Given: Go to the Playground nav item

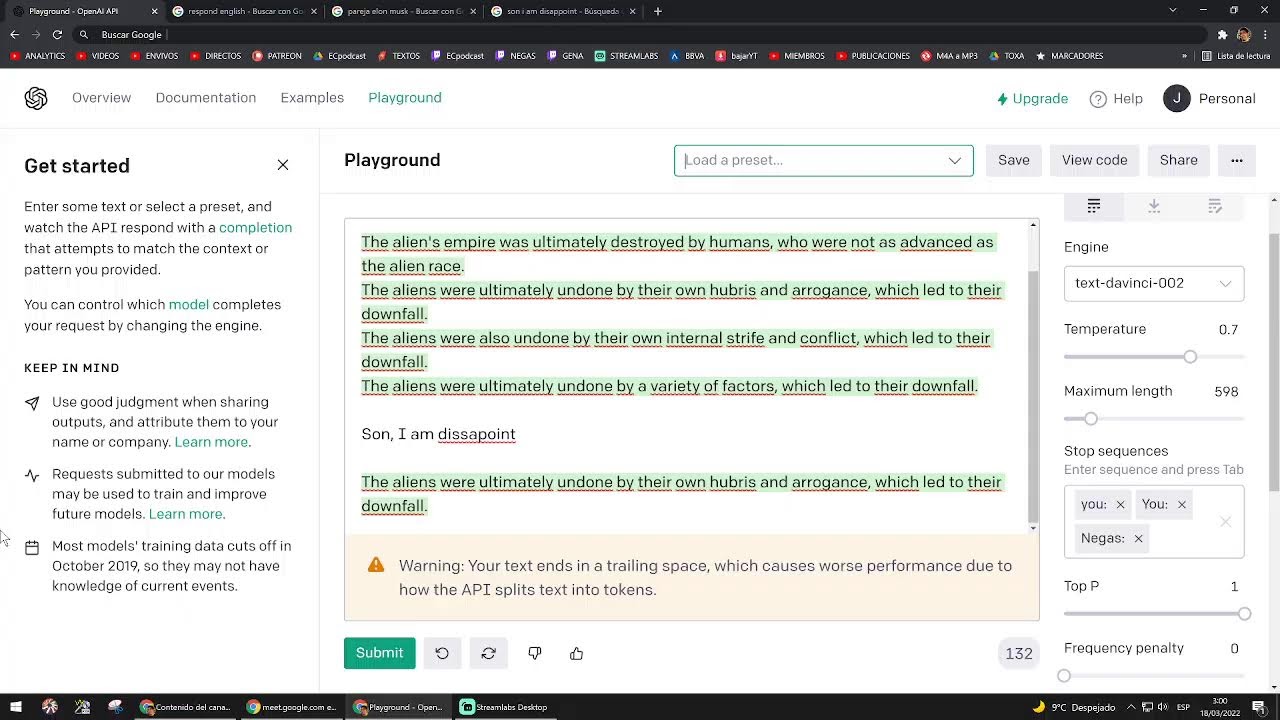Looking at the screenshot, I should (405, 98).
